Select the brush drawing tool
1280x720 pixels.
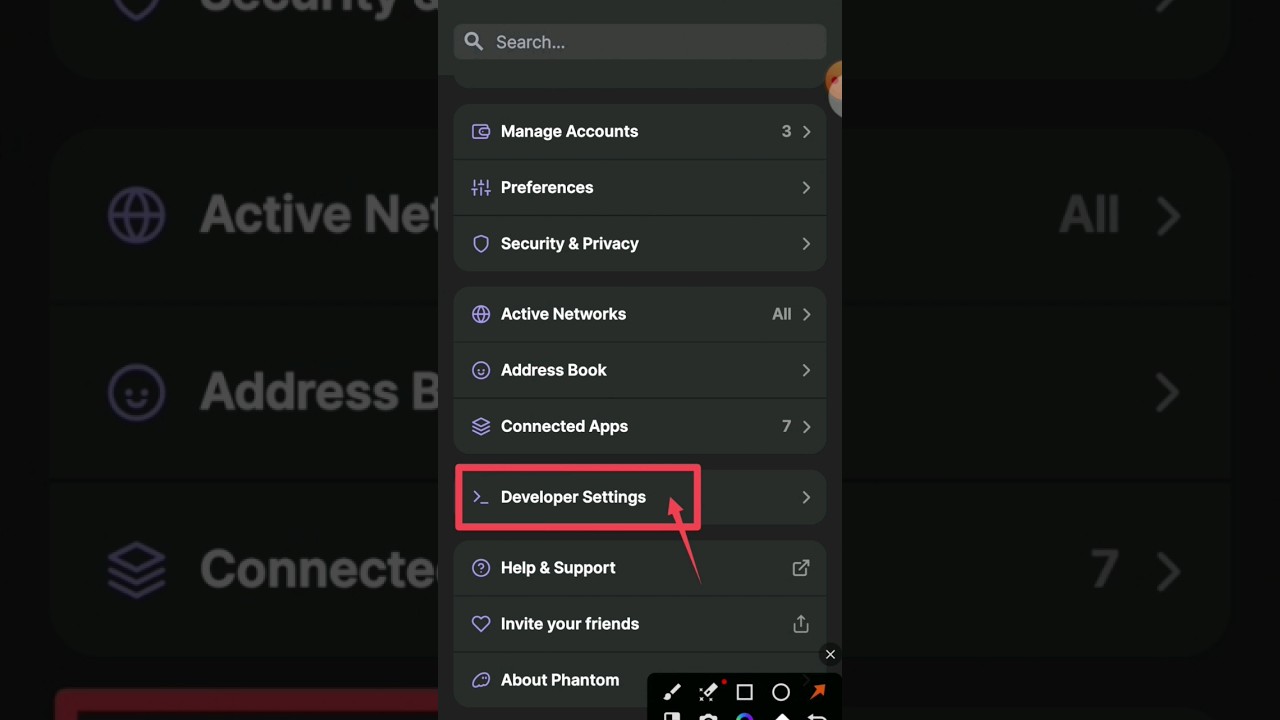coord(672,692)
